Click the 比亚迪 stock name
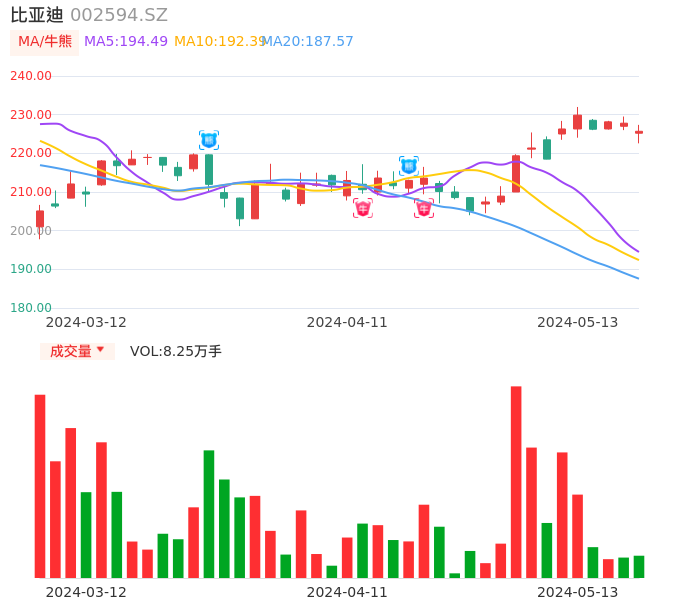The image size is (686, 606). tap(37, 15)
